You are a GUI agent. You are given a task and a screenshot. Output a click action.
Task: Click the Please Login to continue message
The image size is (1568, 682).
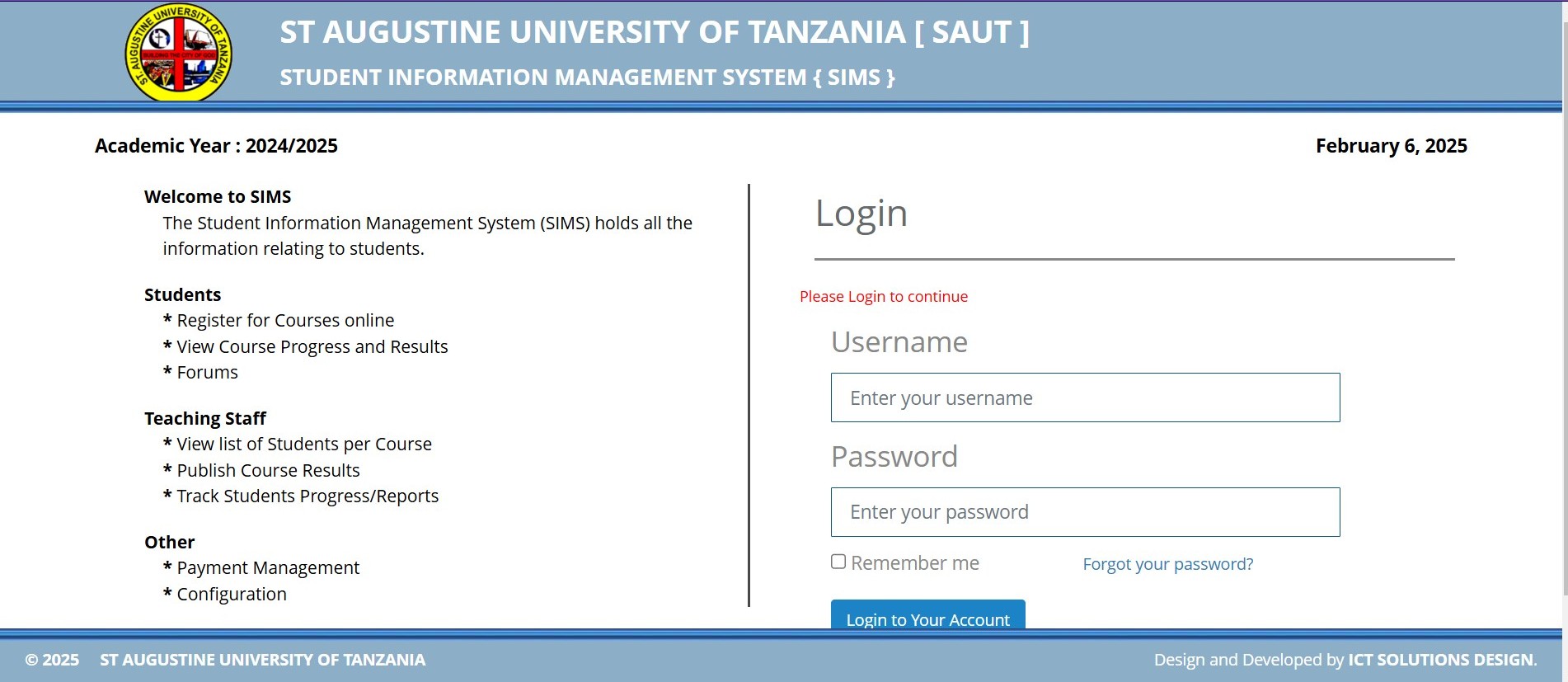point(884,296)
